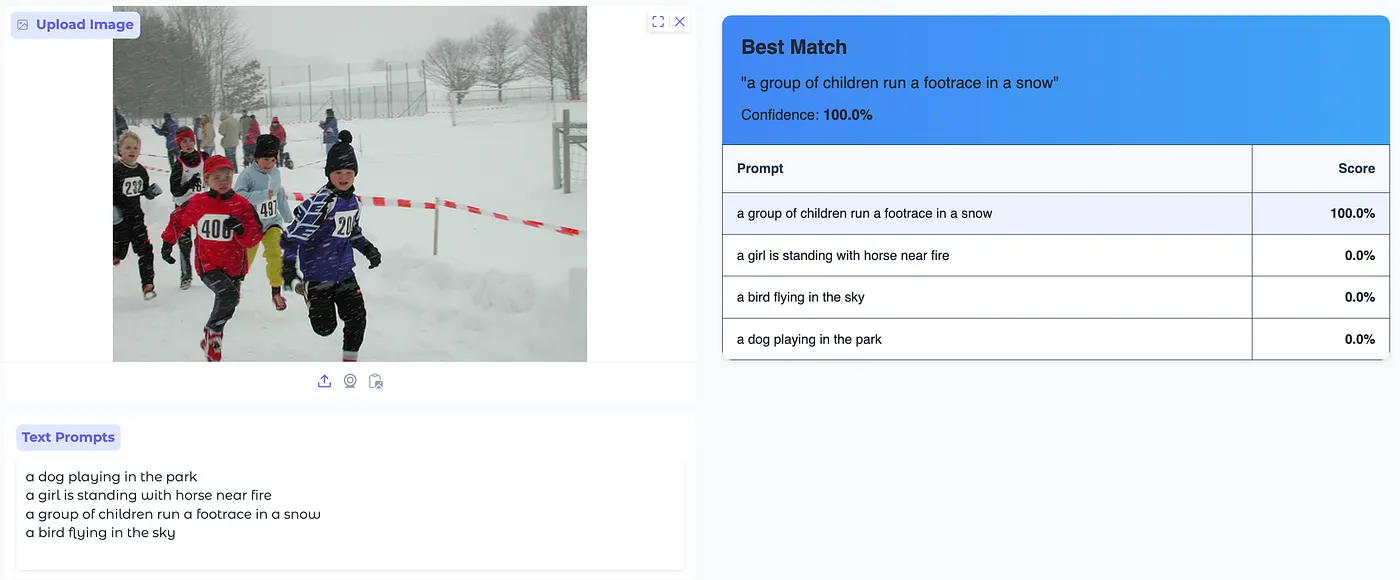Choose the paste-from-clipboard source icon
This screenshot has width=1400, height=580.
(x=376, y=381)
